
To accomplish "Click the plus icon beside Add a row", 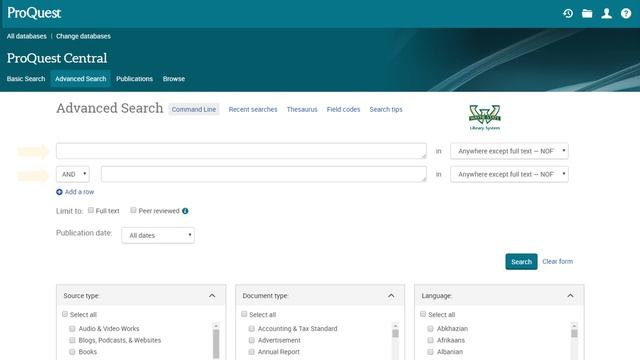I will [x=59, y=192].
